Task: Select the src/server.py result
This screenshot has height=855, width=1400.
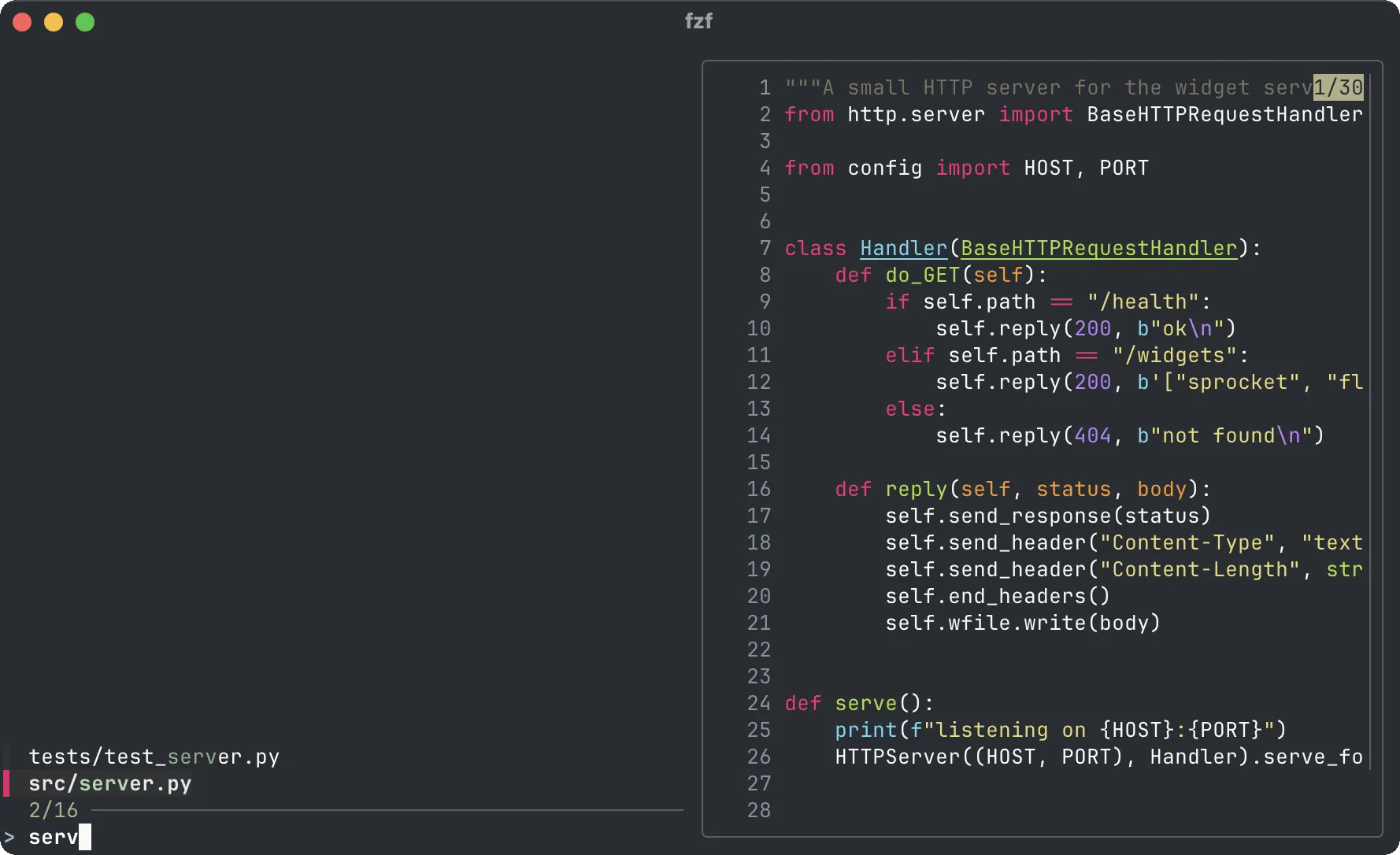Action: tap(110, 783)
